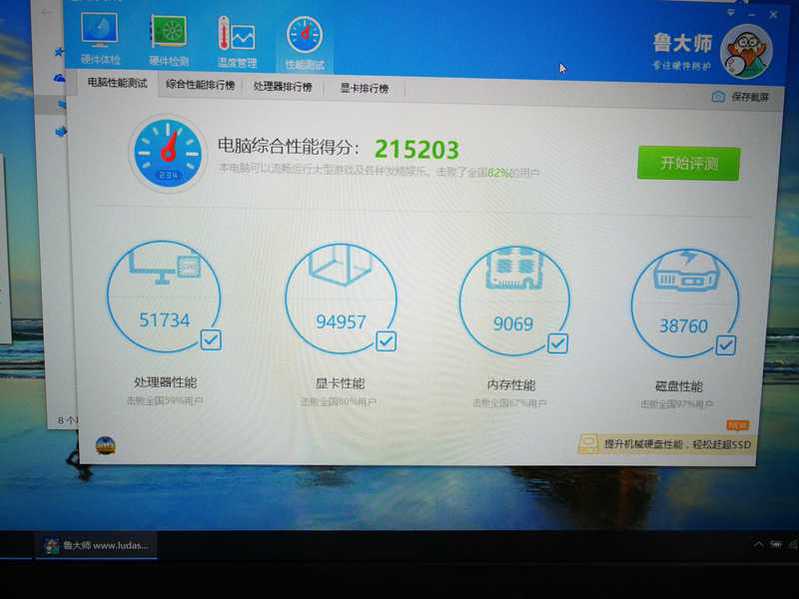Click the processor performance circle icon
The height and width of the screenshot is (599, 799).
[163, 297]
